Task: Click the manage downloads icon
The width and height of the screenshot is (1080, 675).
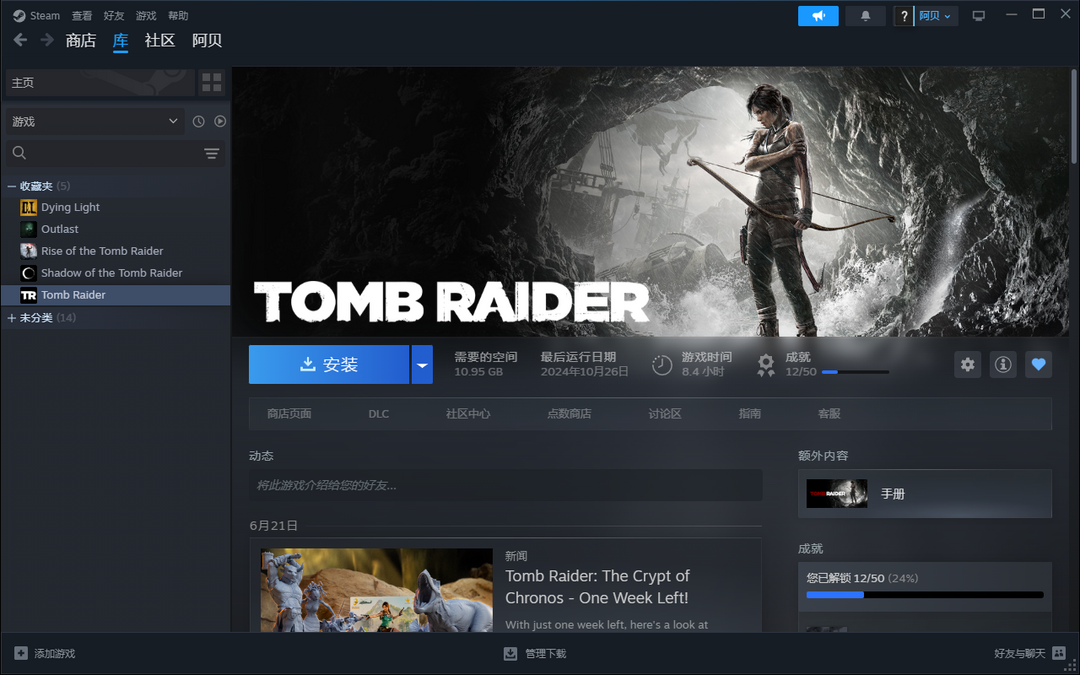Action: coord(510,653)
